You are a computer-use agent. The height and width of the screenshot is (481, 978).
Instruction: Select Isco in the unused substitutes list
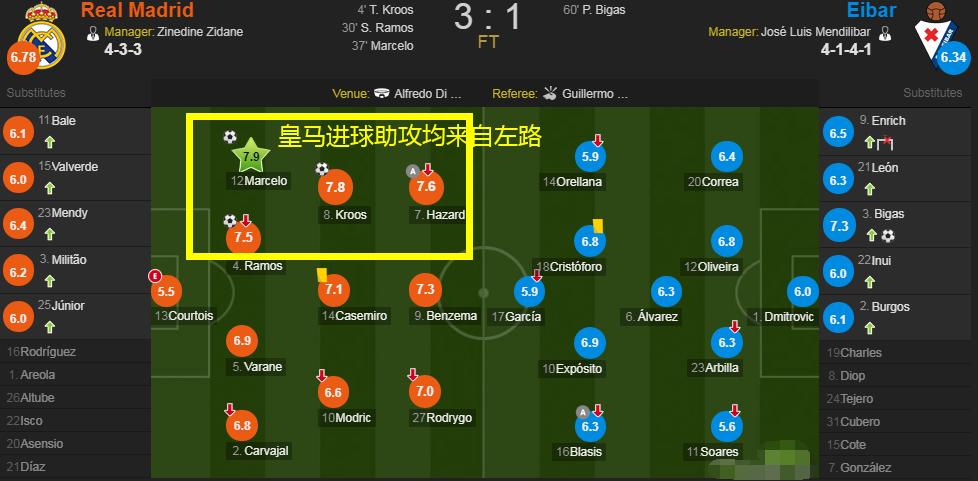(x=32, y=421)
